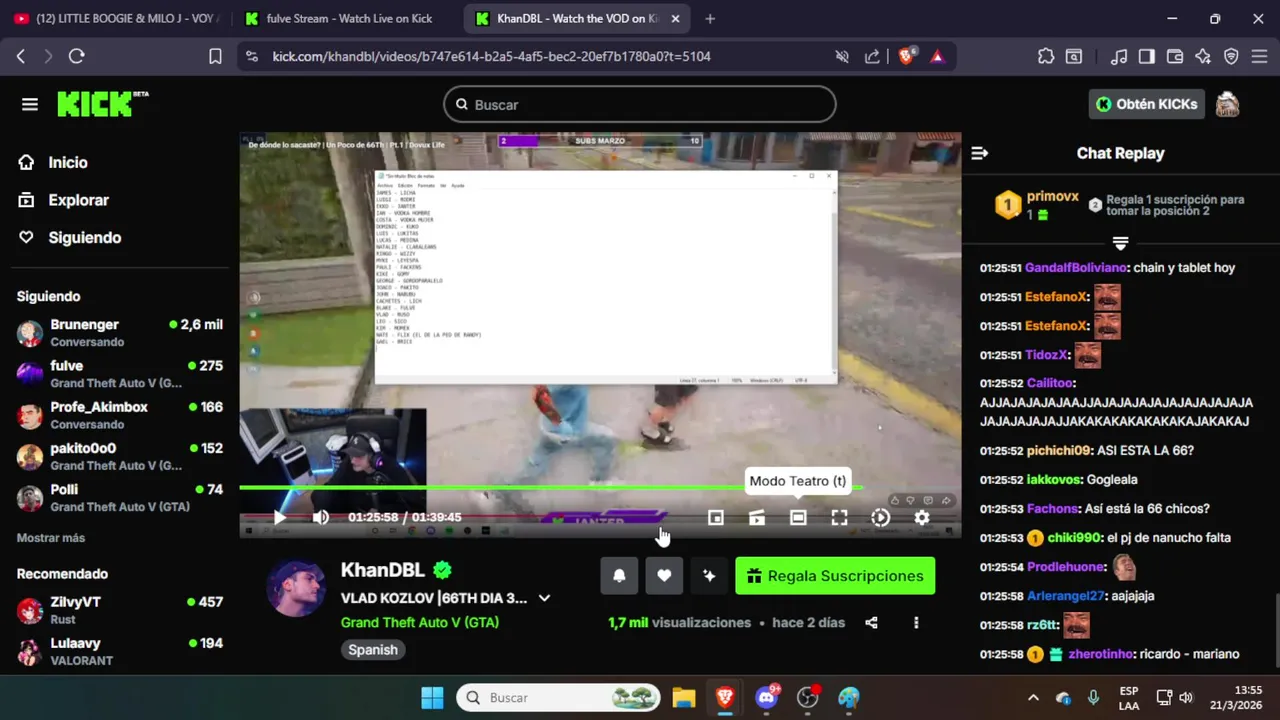Toggle muted autoplay site sound icon
The height and width of the screenshot is (720, 1280).
tap(842, 57)
